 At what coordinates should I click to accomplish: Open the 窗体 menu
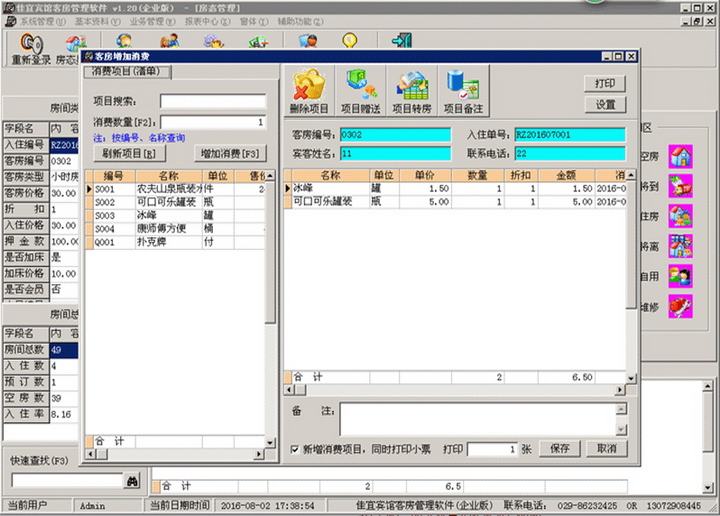coord(254,22)
